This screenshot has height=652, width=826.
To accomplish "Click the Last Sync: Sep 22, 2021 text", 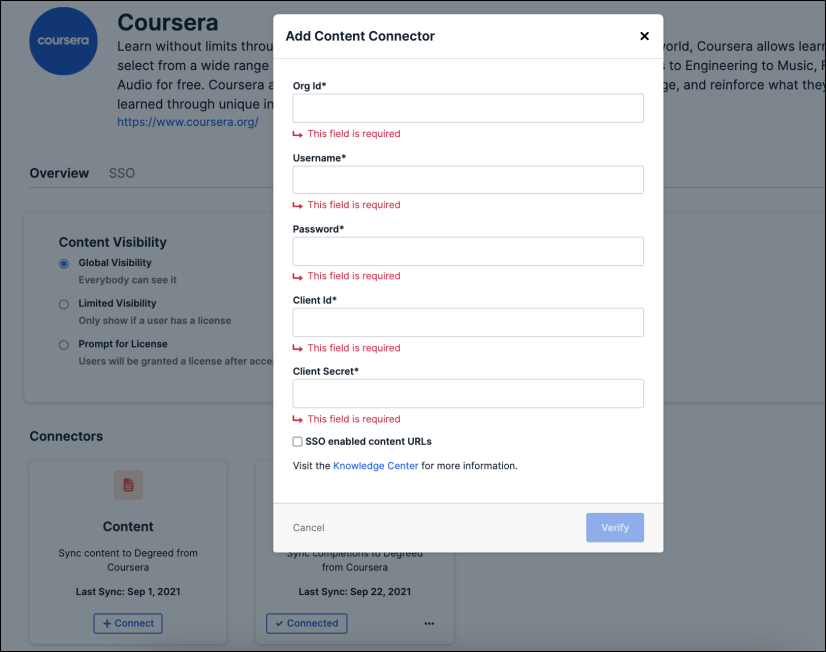I will 355,591.
